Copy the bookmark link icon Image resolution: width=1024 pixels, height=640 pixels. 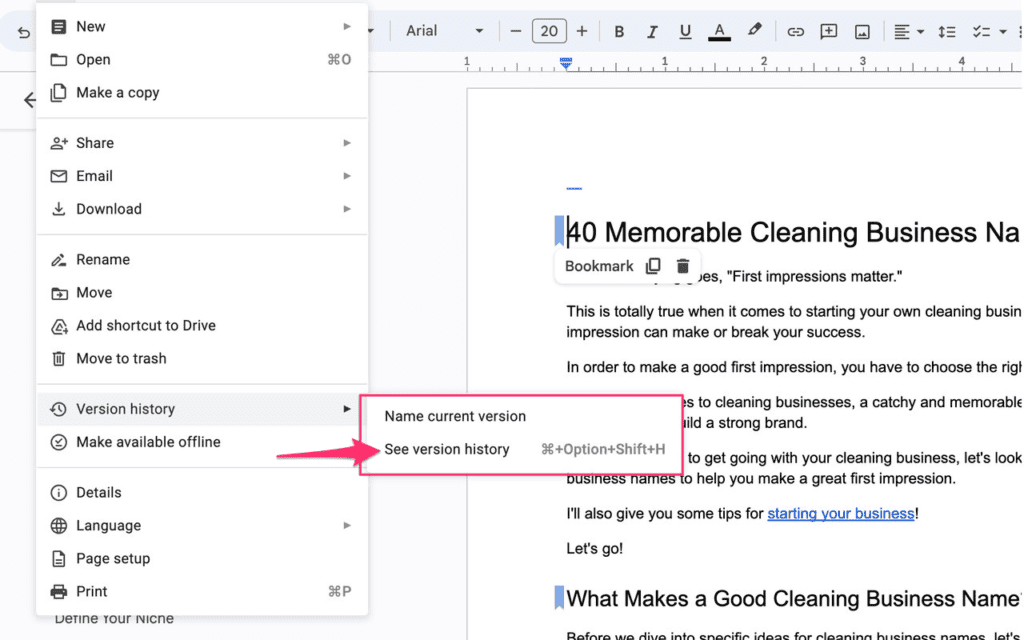point(653,266)
